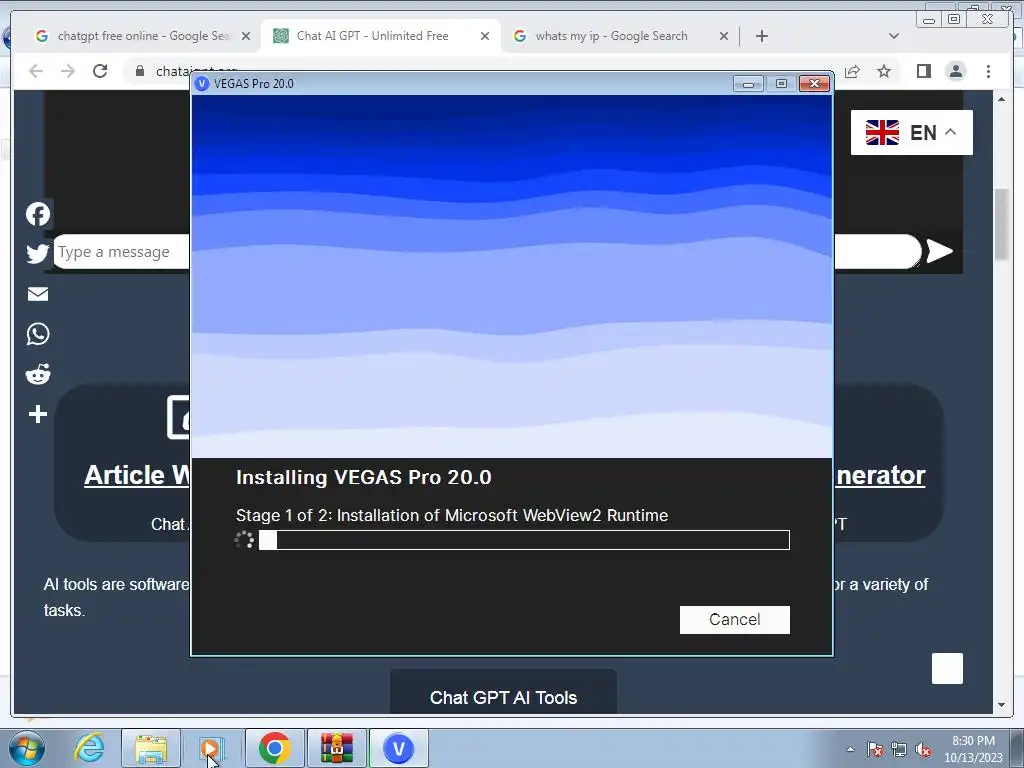Share via WhatsApp sidebar icon
1024x768 pixels.
(38, 334)
